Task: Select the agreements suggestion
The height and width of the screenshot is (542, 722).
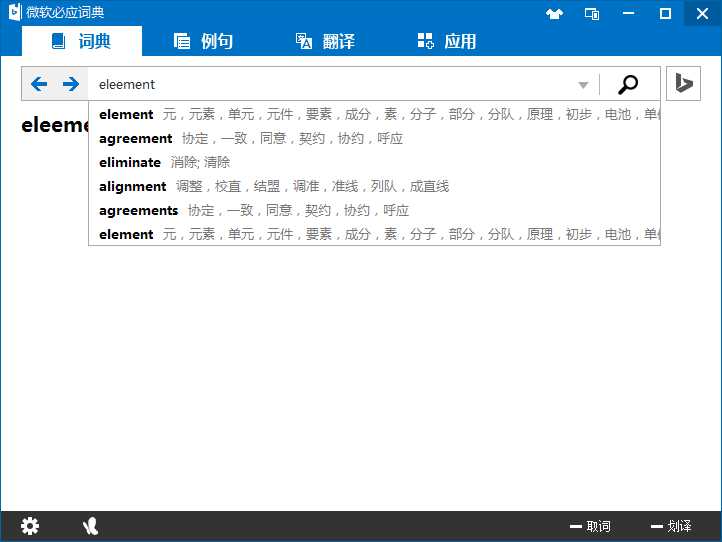Action: (374, 210)
